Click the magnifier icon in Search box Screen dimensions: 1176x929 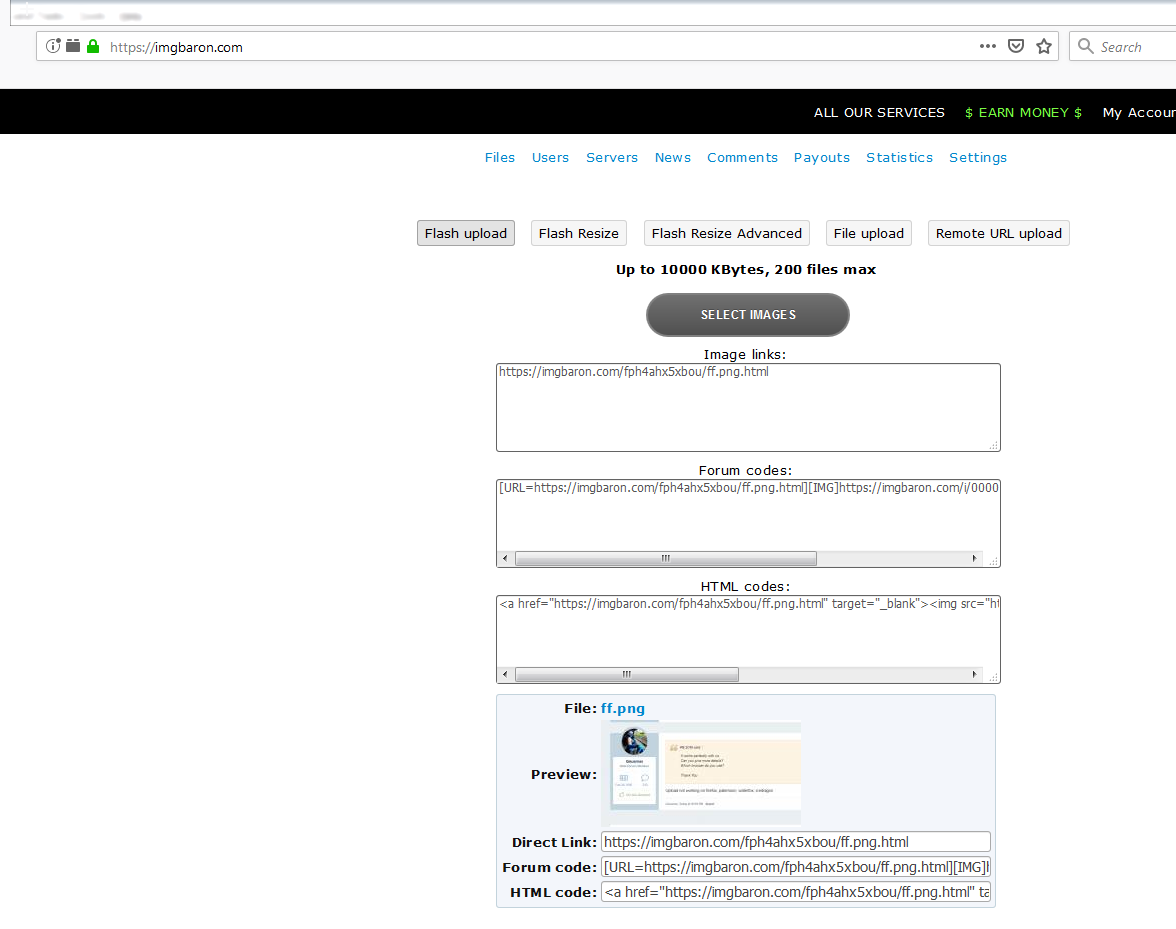click(1086, 46)
